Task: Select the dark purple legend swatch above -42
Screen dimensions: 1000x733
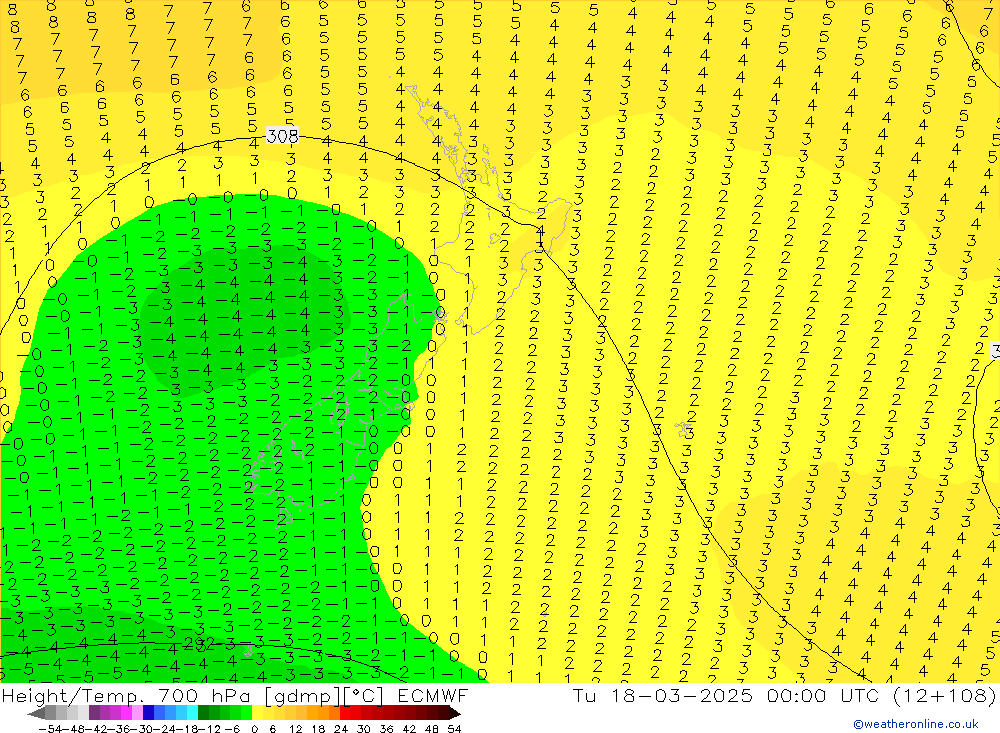Action: pyautogui.click(x=94, y=713)
